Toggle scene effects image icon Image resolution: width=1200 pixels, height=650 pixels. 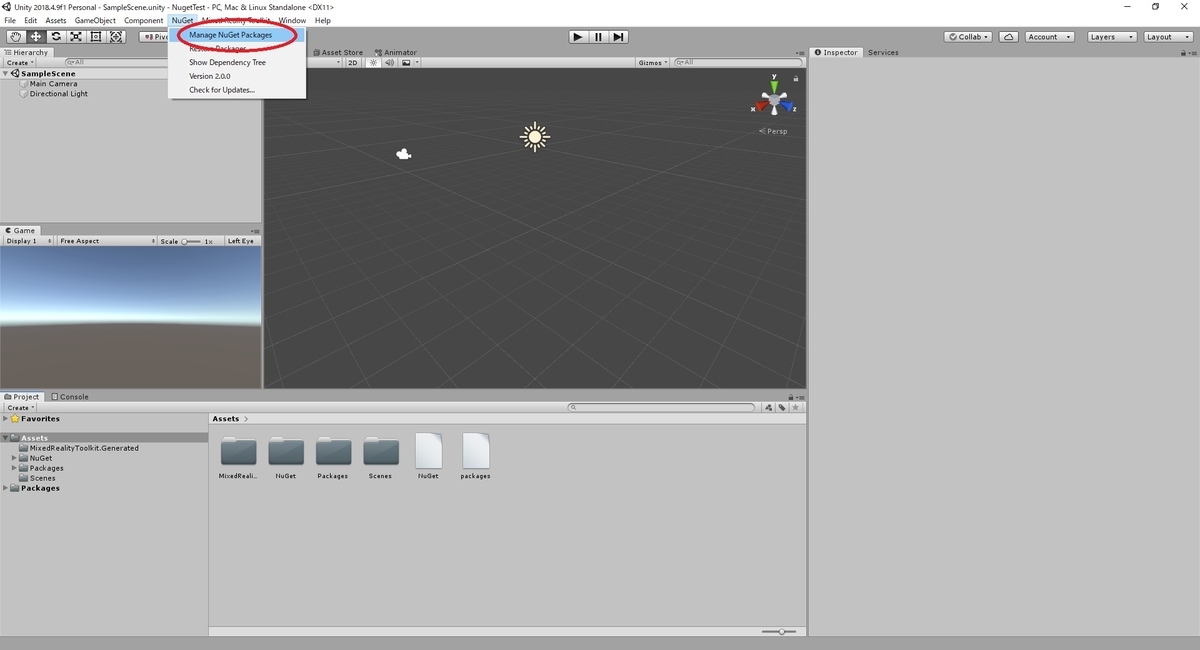click(406, 62)
